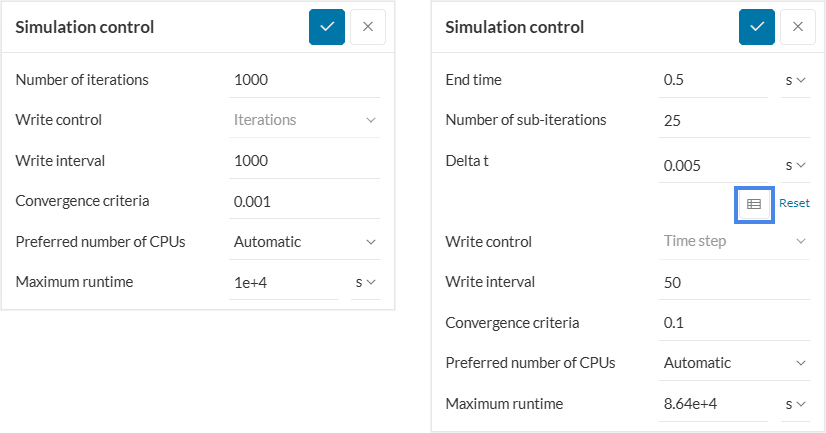Image resolution: width=826 pixels, height=433 pixels.
Task: Change right Maximum runtime unit dropdown
Action: click(x=795, y=404)
